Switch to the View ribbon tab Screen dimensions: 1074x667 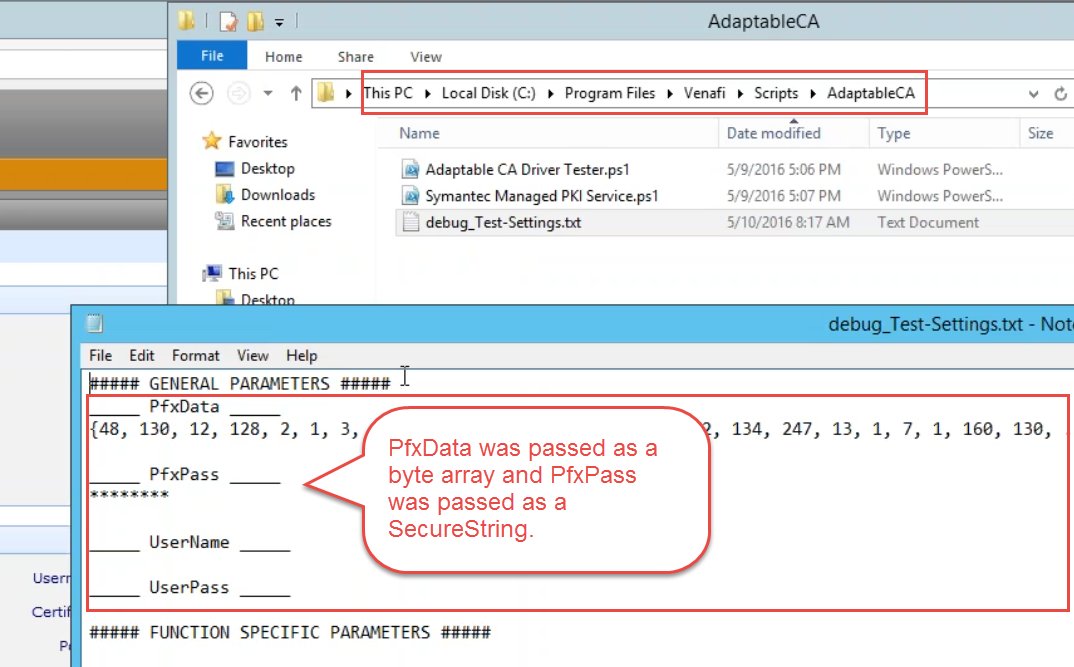pos(426,57)
